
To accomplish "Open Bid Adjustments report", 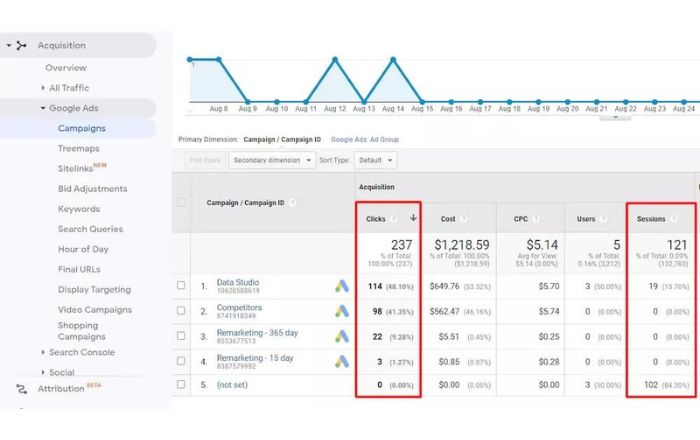I will click(92, 189).
